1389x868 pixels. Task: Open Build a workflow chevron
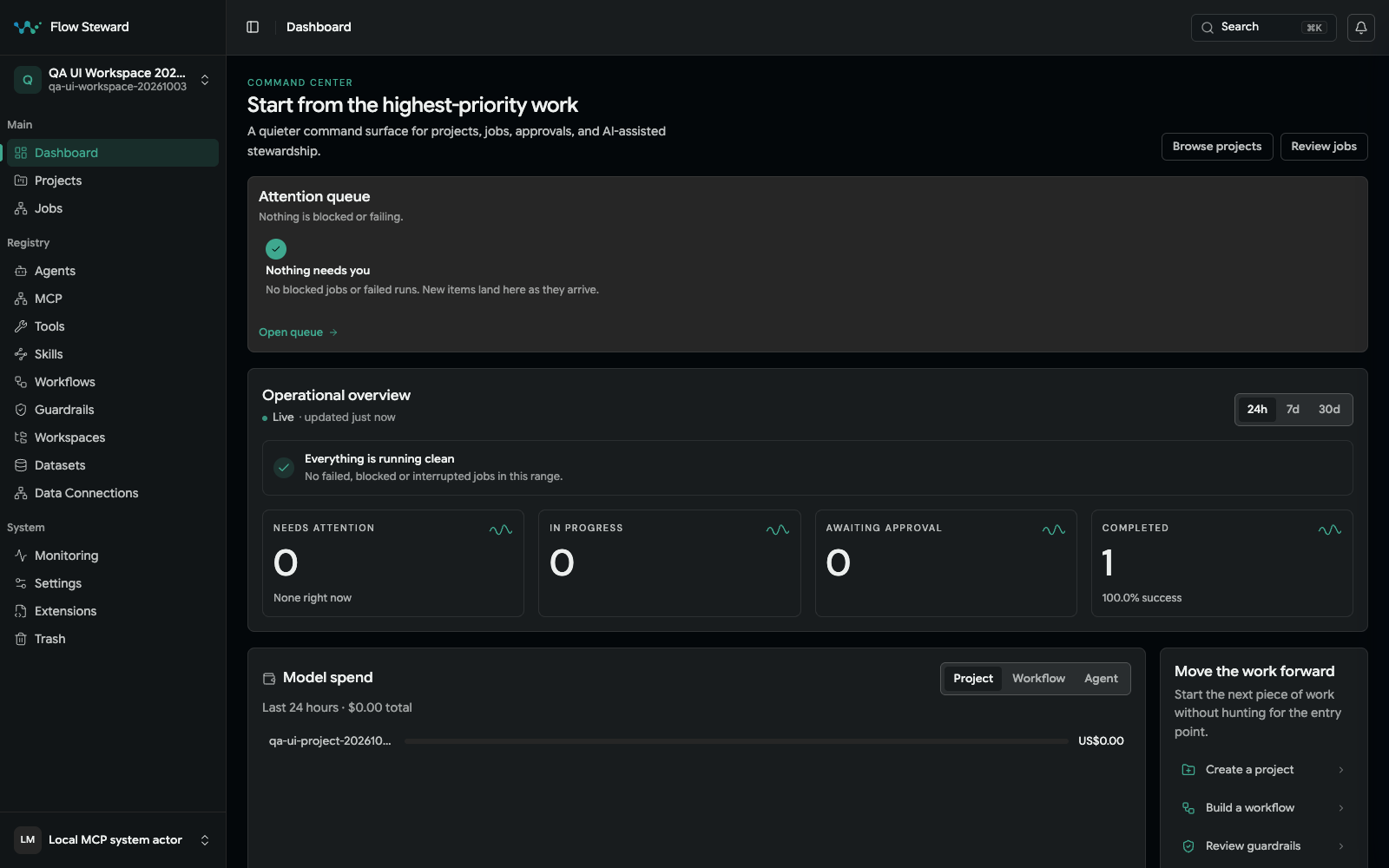pyautogui.click(x=1341, y=808)
